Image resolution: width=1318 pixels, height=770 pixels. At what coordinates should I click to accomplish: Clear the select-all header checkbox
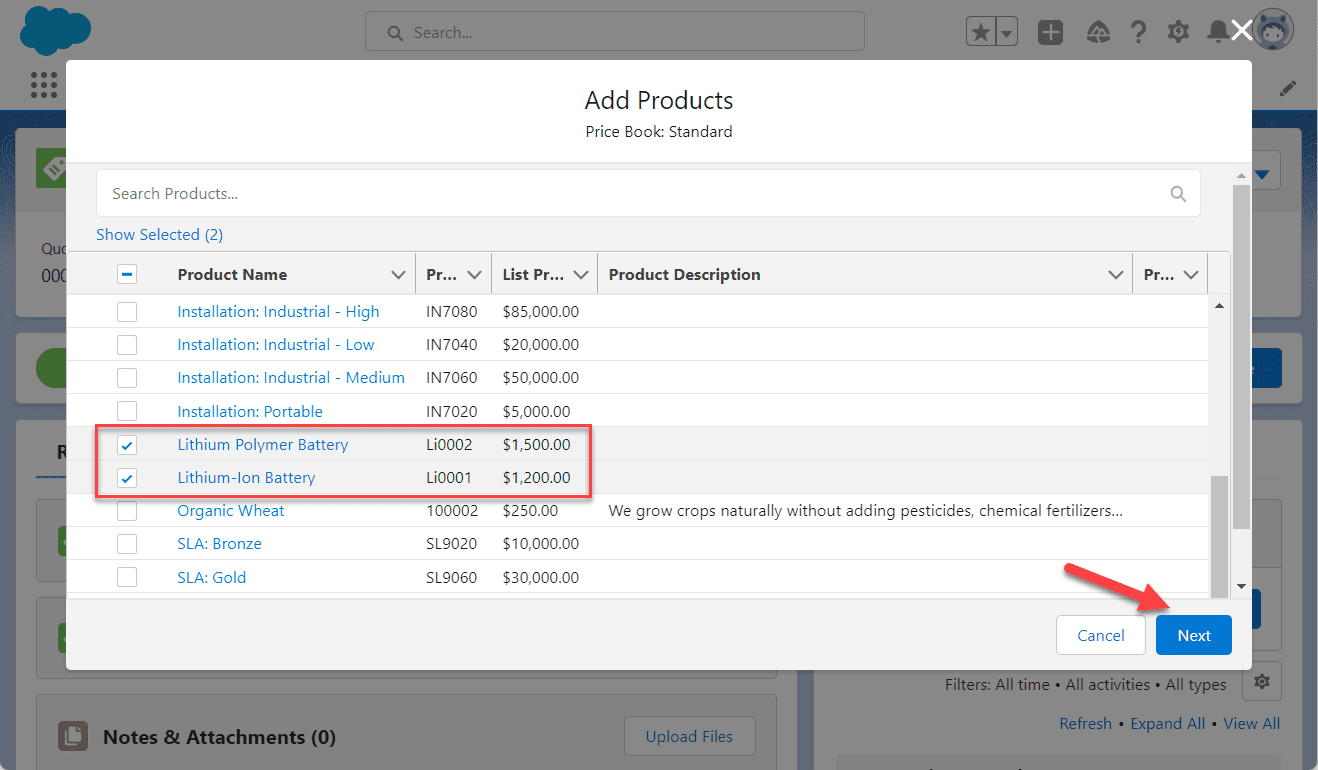pos(127,272)
